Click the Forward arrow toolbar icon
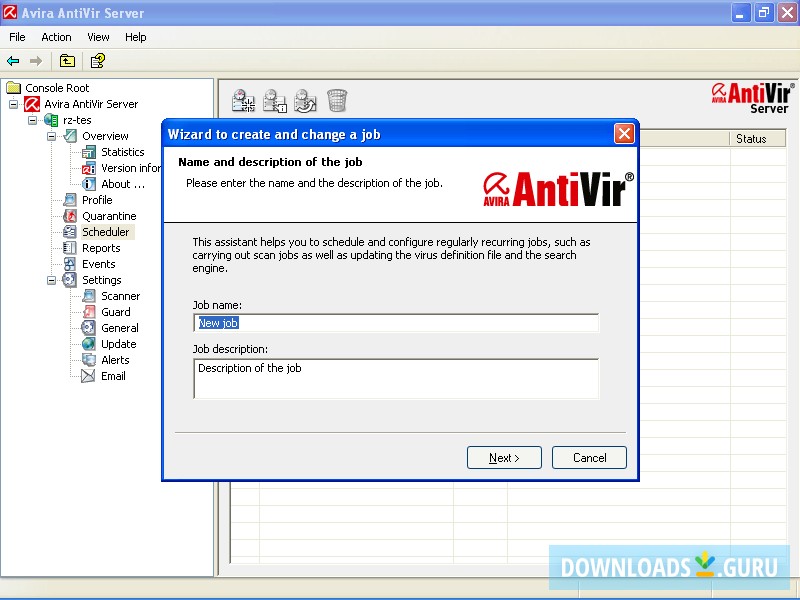This screenshot has height=600, width=800. click(36, 61)
